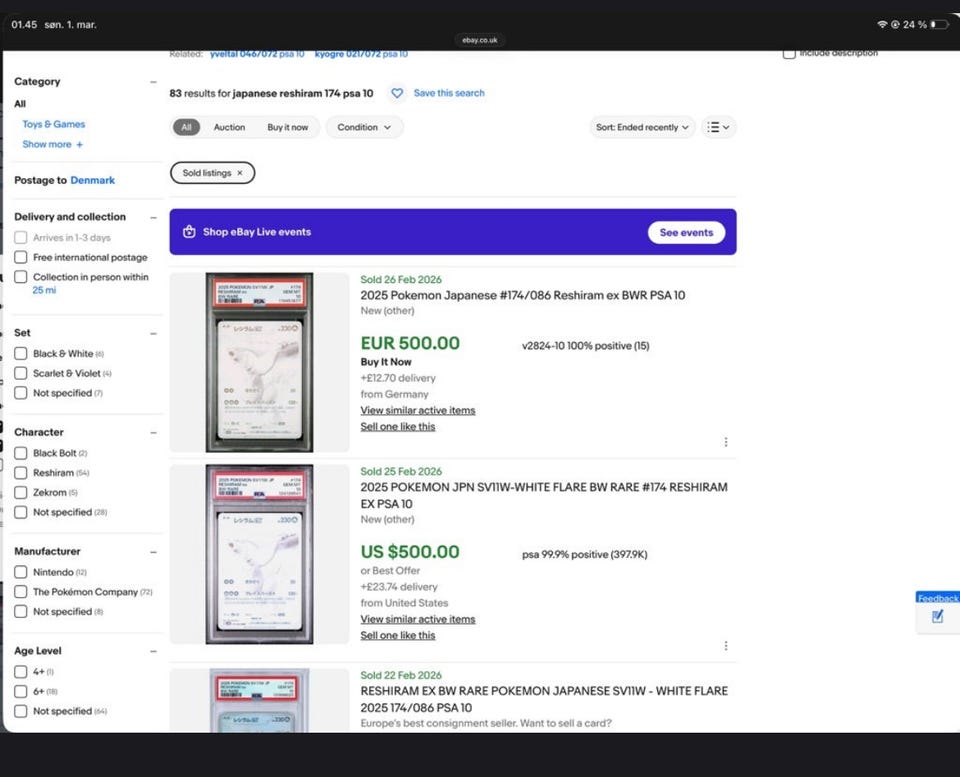Switch to the Auction tab
The height and width of the screenshot is (777, 960).
click(x=229, y=127)
